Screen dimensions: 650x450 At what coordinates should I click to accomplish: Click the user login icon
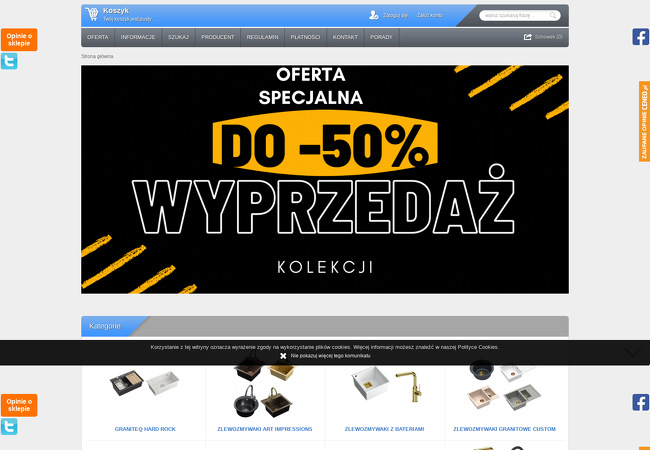tap(374, 15)
